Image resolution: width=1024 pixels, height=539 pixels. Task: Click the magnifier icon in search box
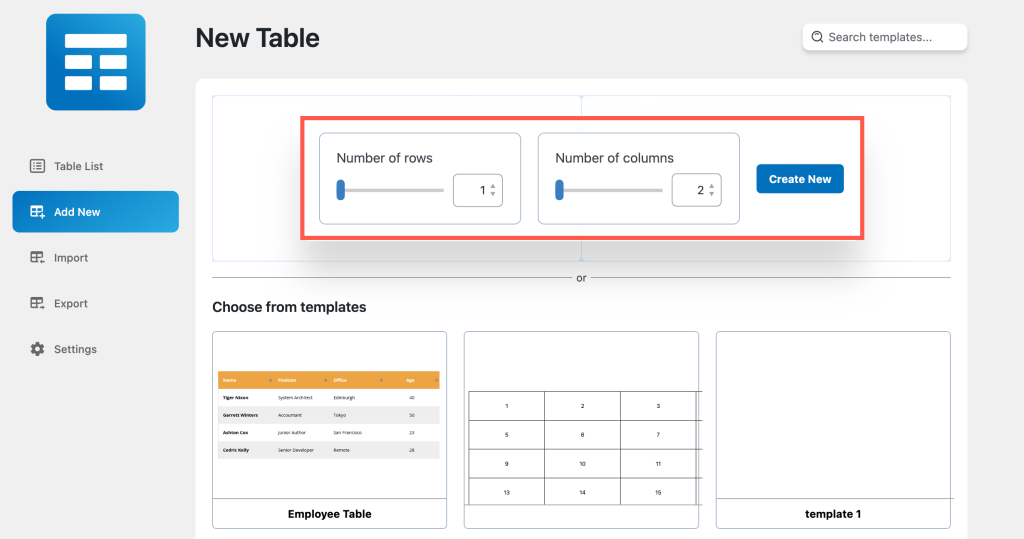(817, 37)
